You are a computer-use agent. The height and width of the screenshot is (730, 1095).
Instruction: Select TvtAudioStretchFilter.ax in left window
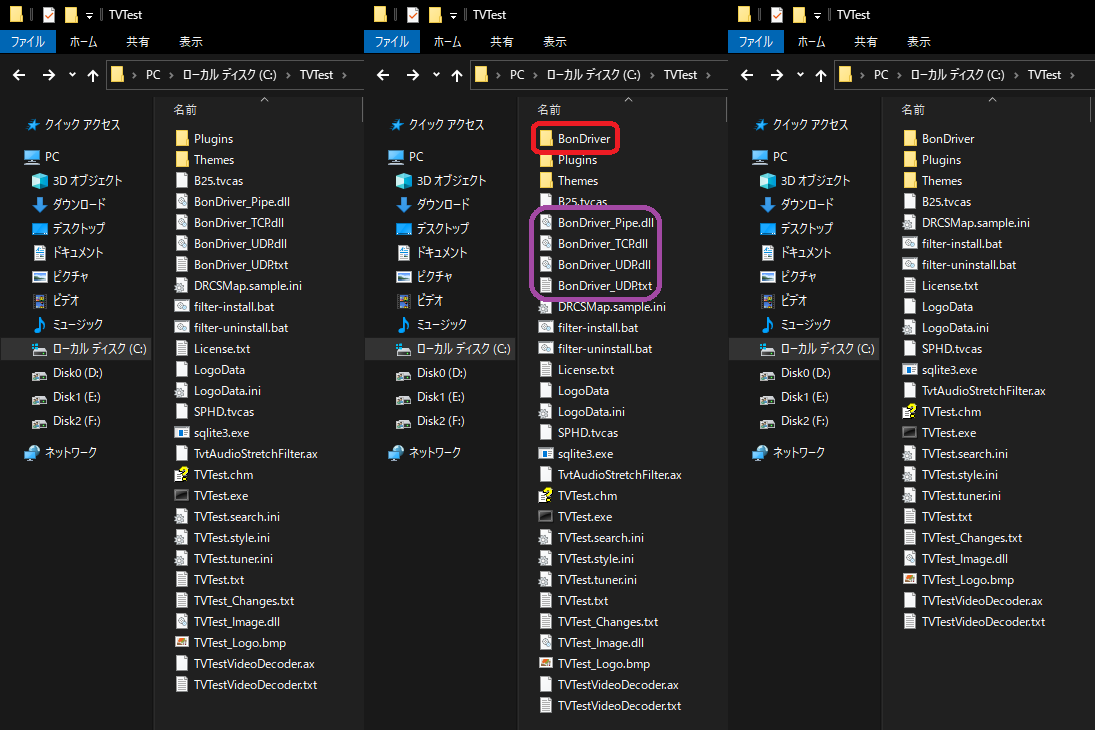246,453
